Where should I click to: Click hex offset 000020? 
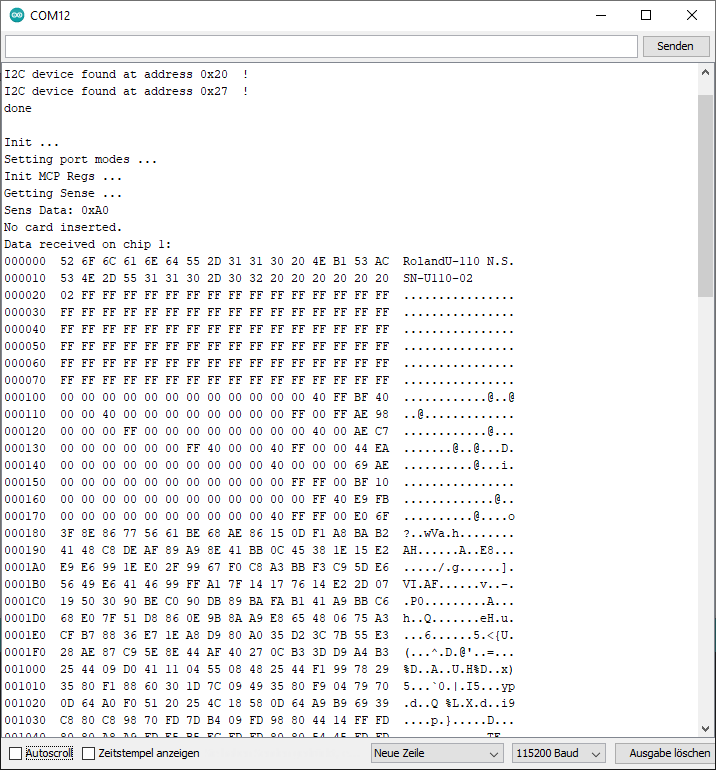pyautogui.click(x=25, y=295)
